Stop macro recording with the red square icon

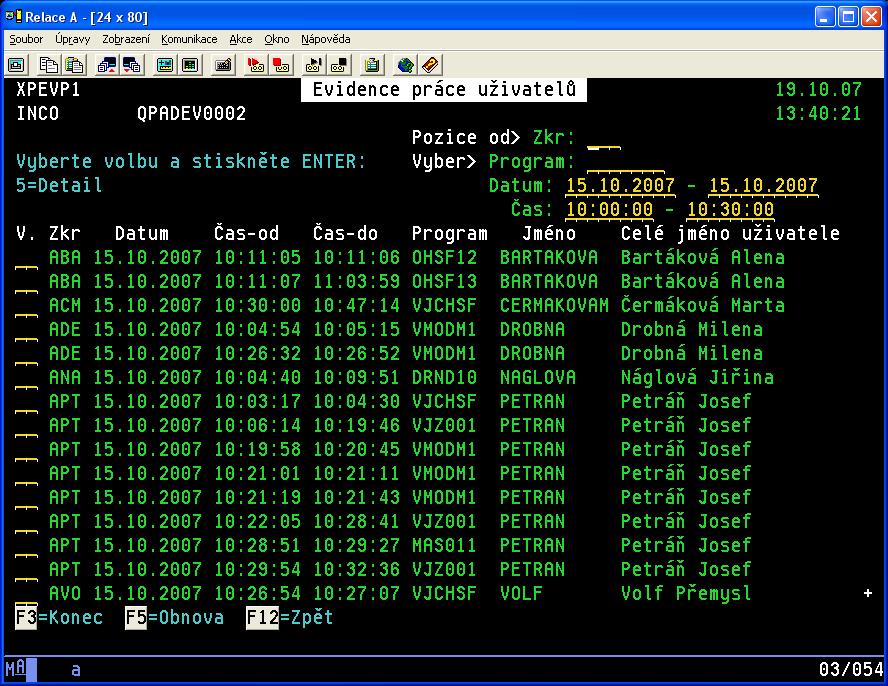pos(281,65)
